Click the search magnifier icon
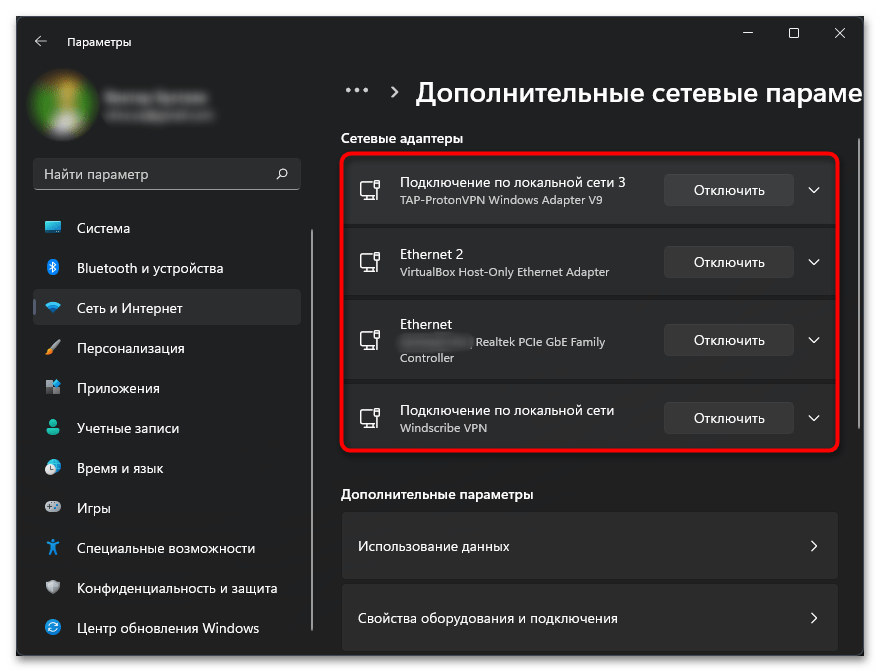This screenshot has height=672, width=880. tap(282, 174)
